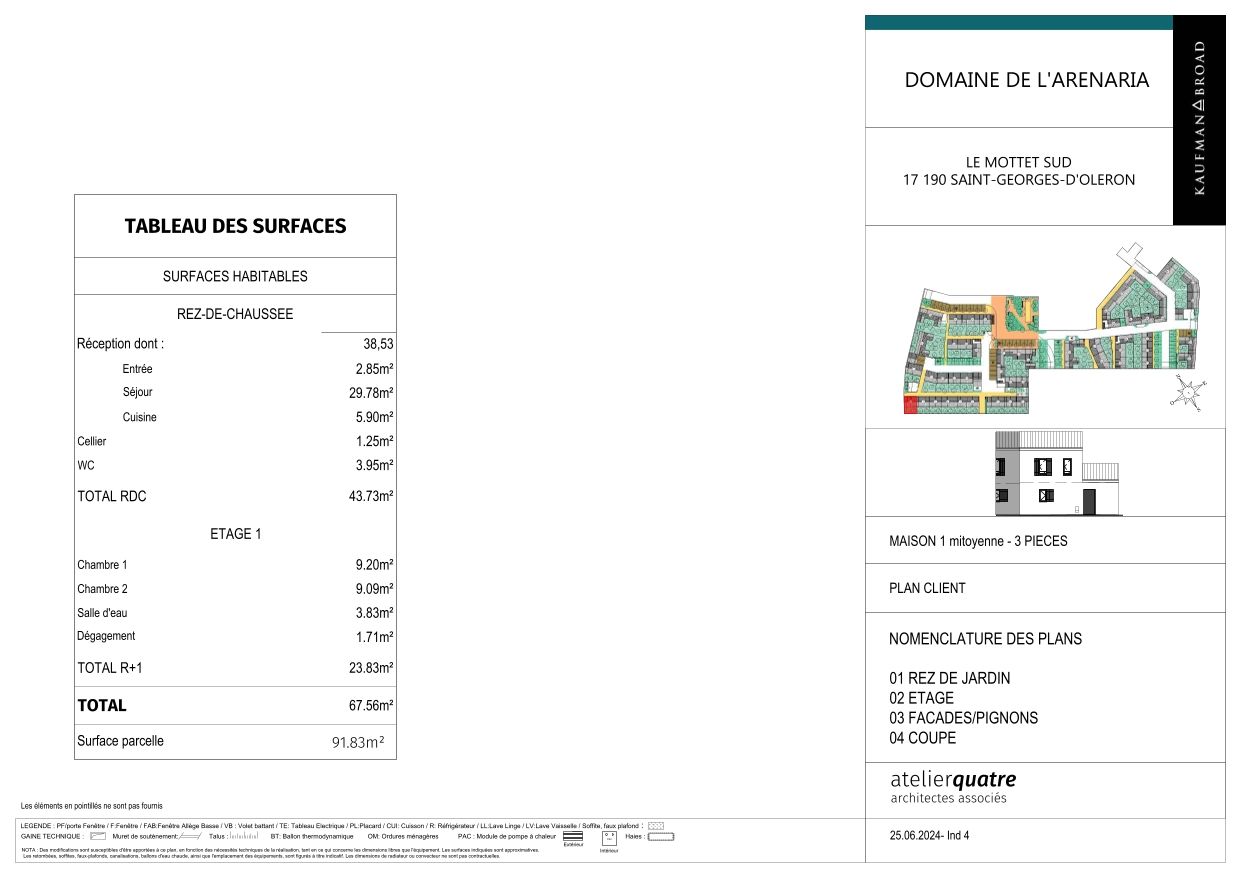
Task: Click the DOMAINE DE L'ARENARIA title
Action: click(1028, 79)
